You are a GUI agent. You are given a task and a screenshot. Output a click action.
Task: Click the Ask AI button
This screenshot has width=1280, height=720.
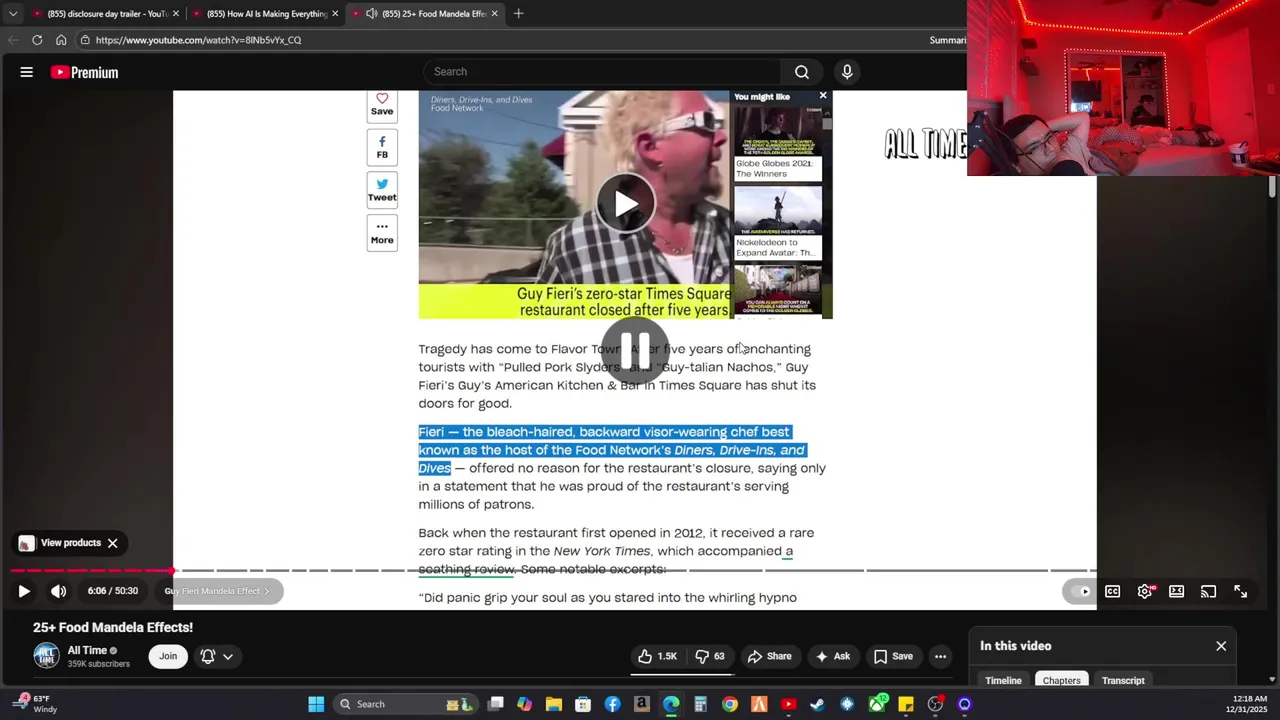pyautogui.click(x=833, y=656)
